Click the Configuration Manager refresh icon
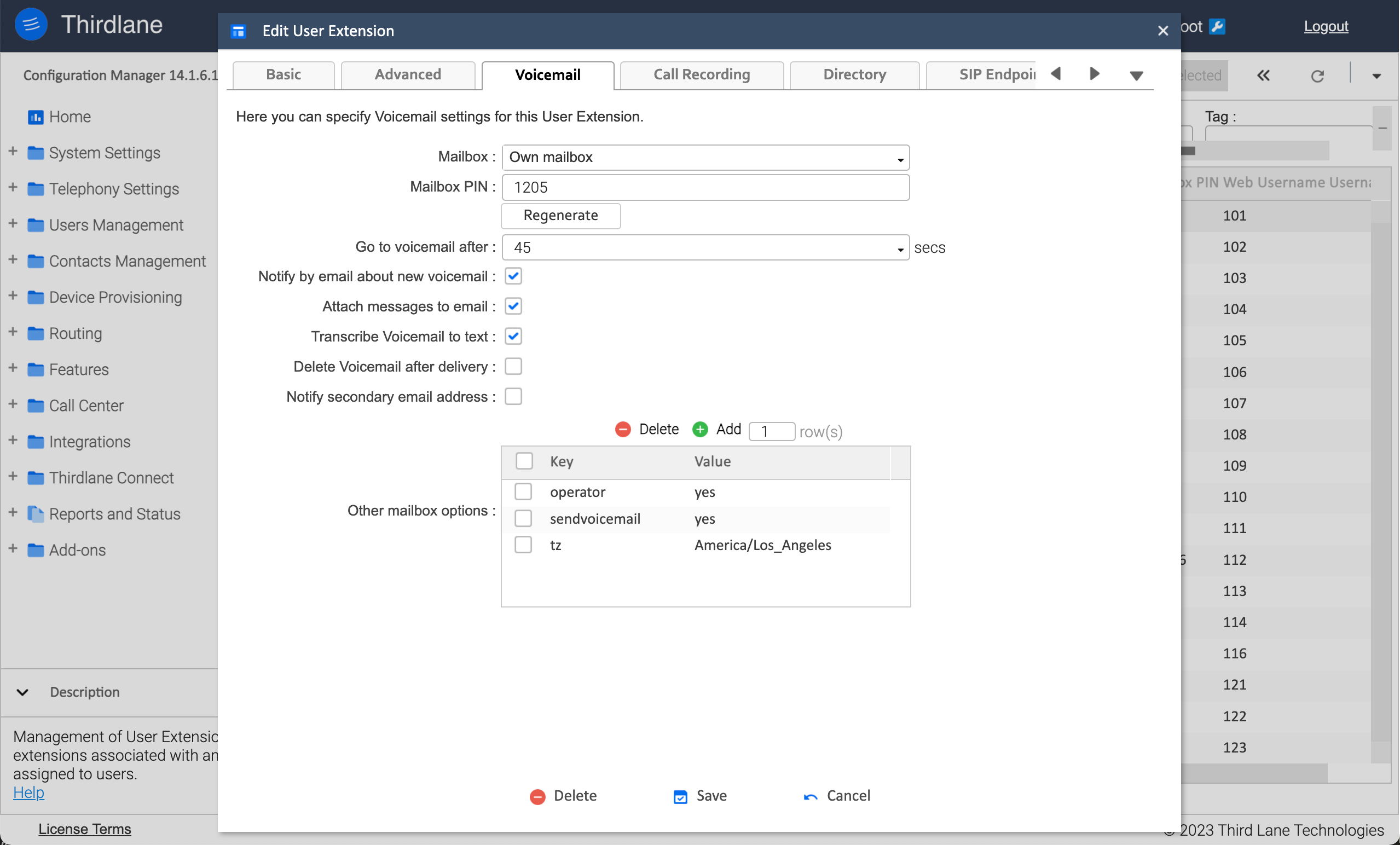Image resolution: width=1400 pixels, height=845 pixels. pos(1318,74)
